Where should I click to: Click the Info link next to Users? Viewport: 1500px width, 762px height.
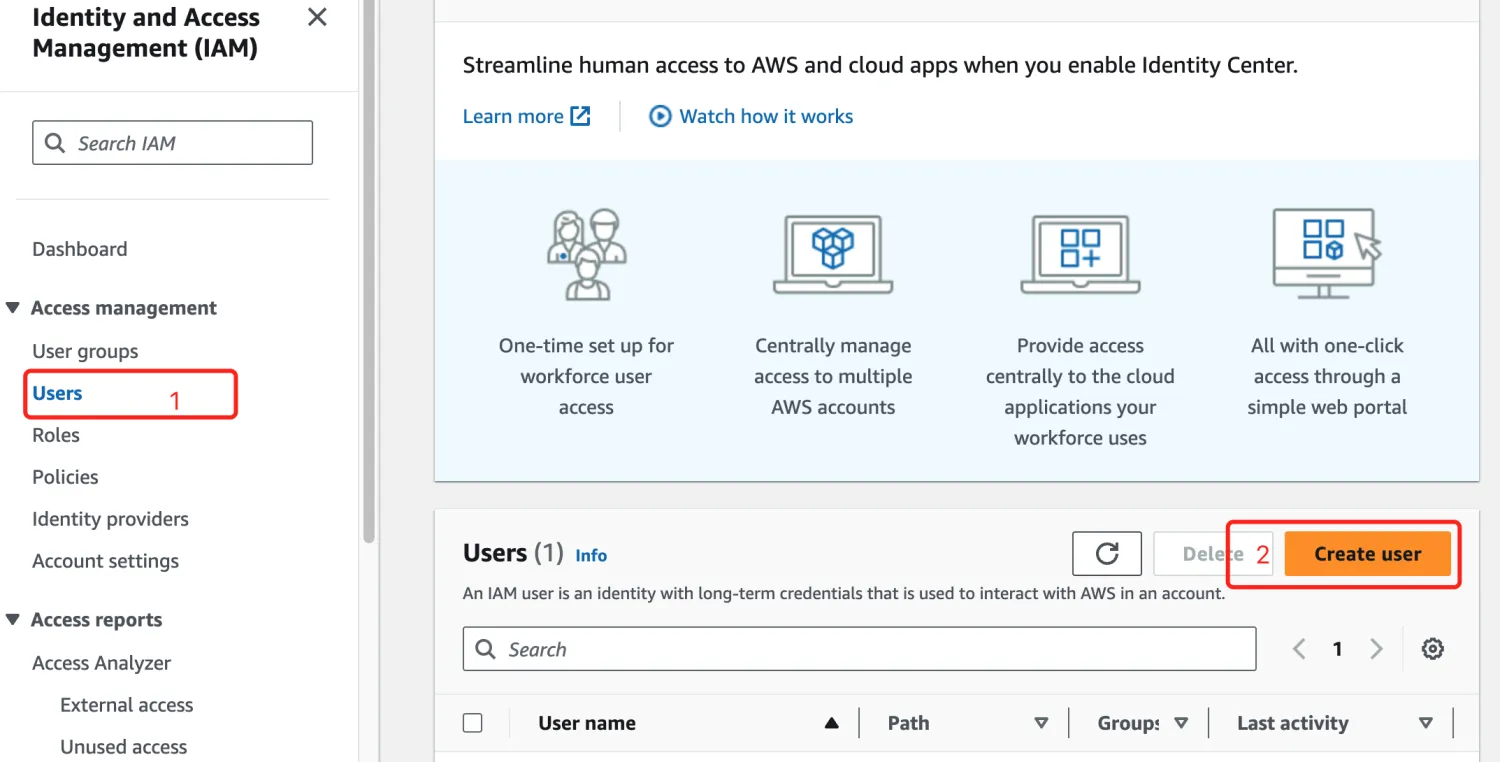(x=591, y=555)
